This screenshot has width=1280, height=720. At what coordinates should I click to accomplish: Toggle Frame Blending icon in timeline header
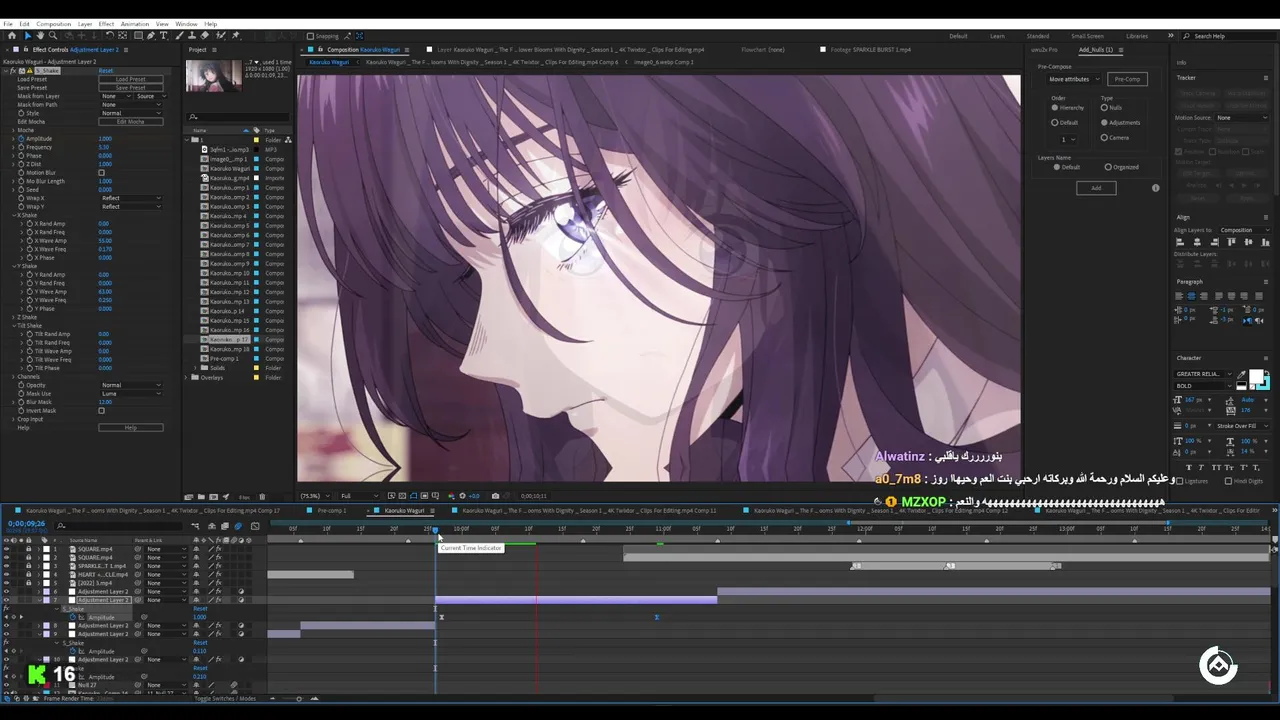tap(225, 526)
